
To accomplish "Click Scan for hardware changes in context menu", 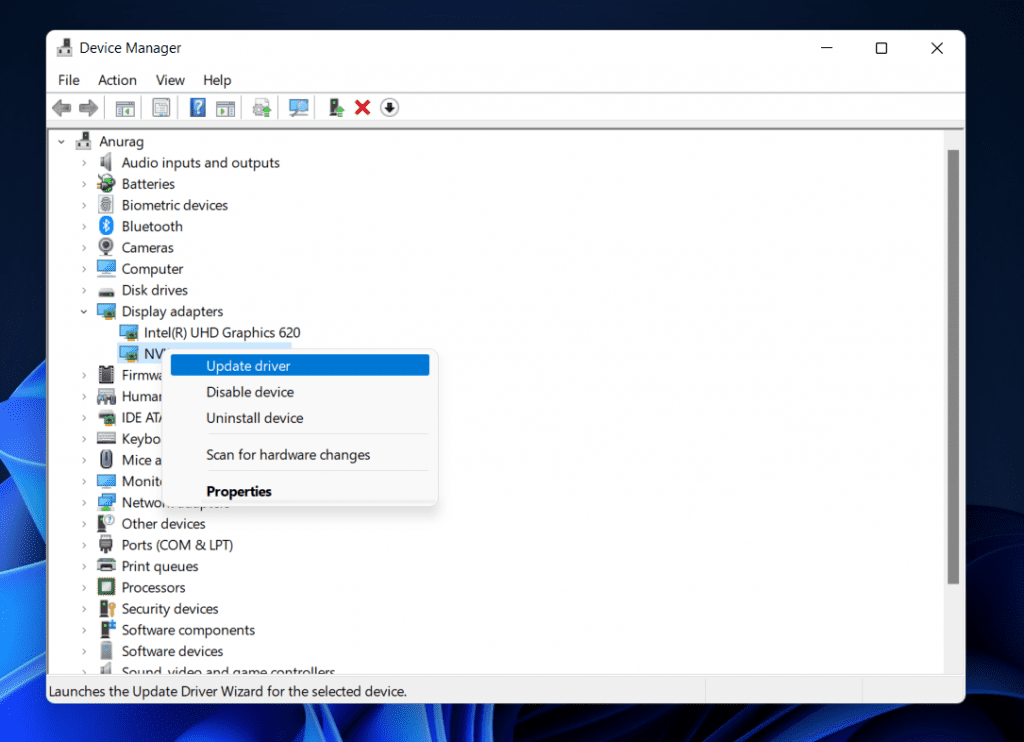I will pos(288,454).
